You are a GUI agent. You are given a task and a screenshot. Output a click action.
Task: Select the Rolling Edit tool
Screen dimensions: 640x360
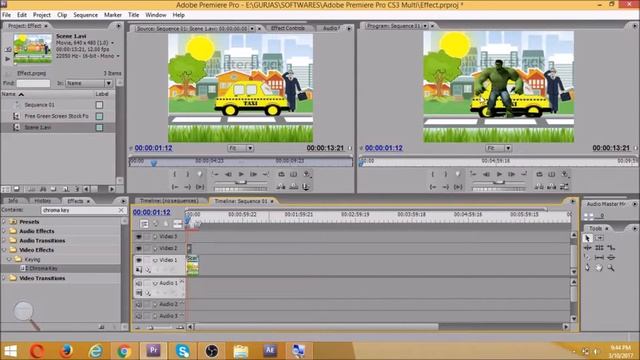[x=599, y=248]
